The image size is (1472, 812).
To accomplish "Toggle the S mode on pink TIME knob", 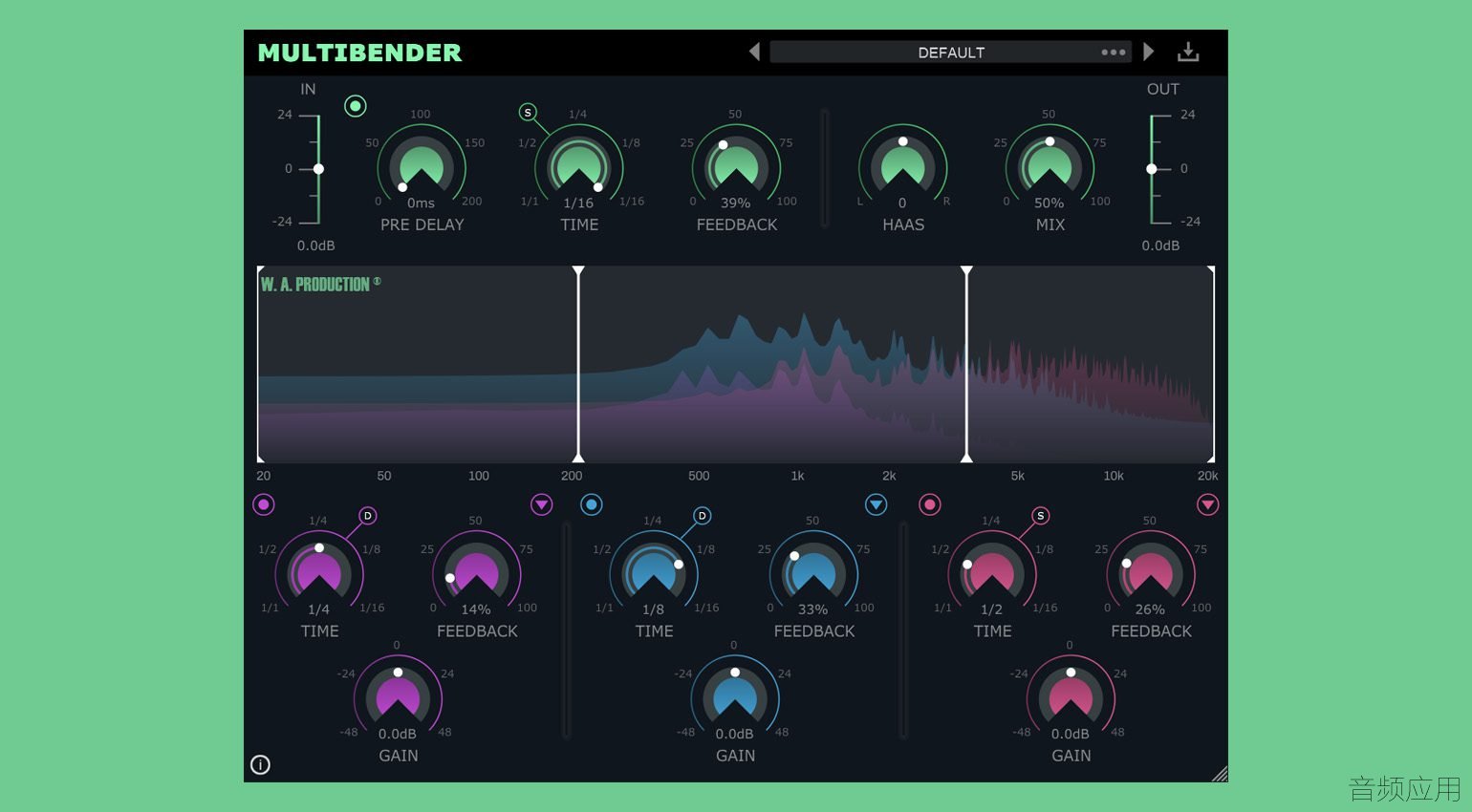I will click(x=1041, y=516).
